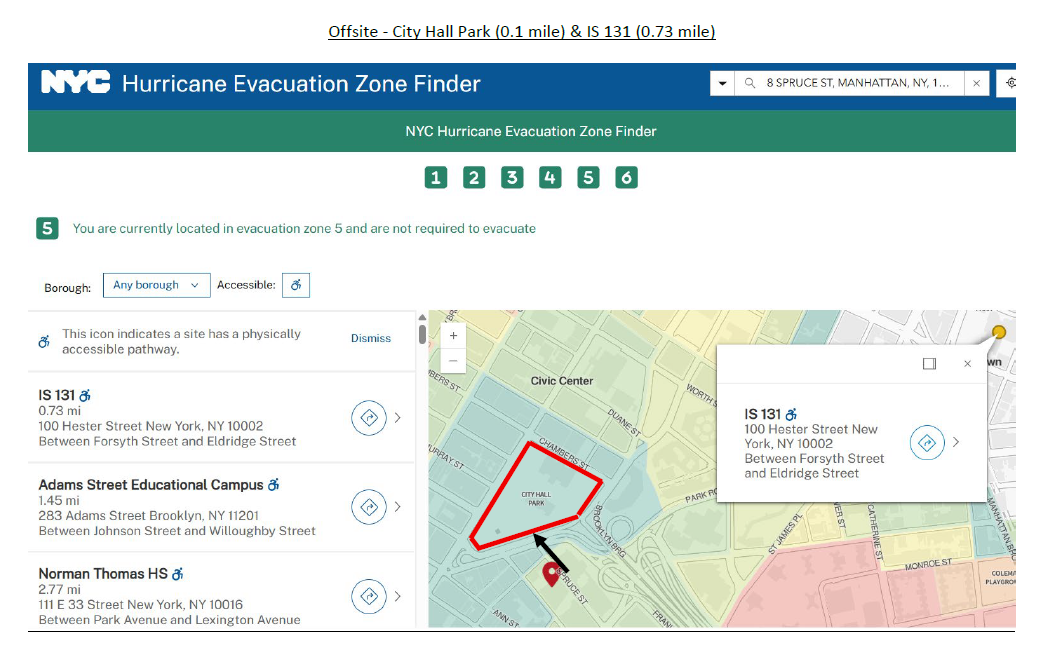Screen dimensions: 1039x659
Task: Select evacuation zone 4 badge
Action: click(550, 177)
